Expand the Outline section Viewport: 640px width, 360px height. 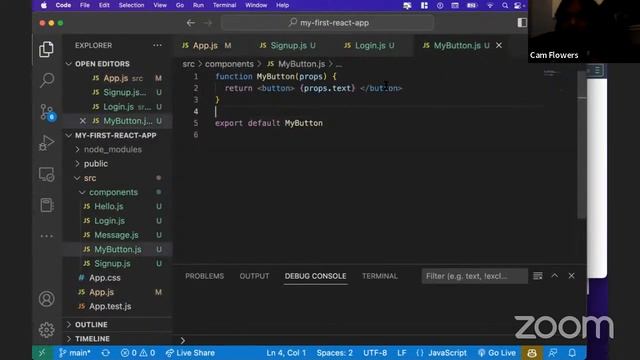pos(69,324)
